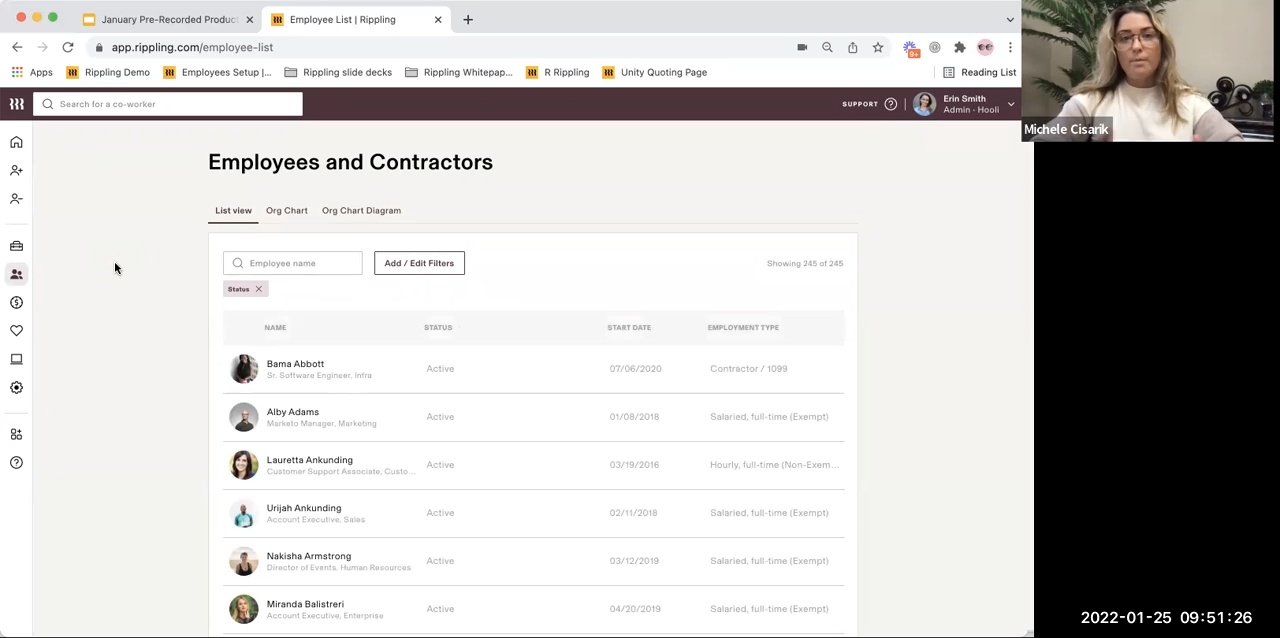Switch to Org Chart Diagram tab
This screenshot has height=638, width=1280.
point(361,210)
